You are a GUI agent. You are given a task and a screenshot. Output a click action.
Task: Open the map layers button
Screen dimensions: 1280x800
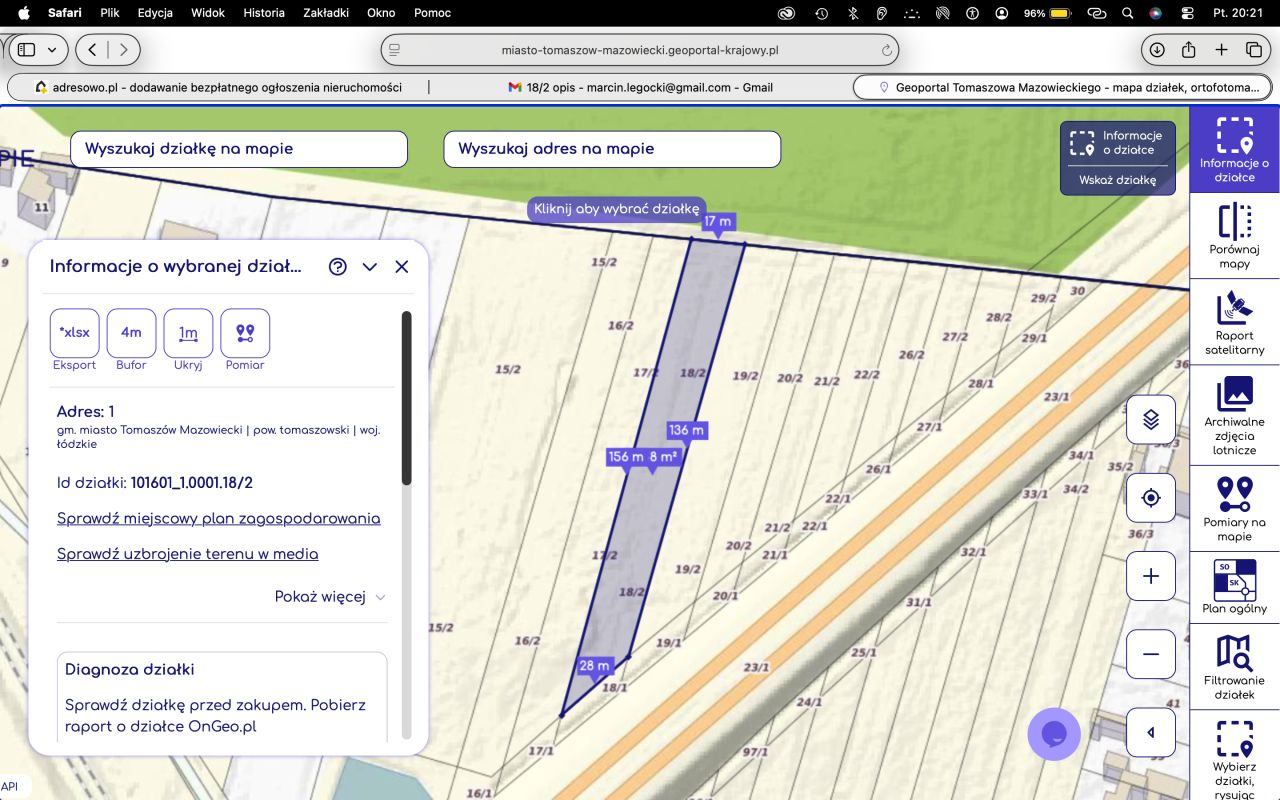click(1151, 419)
